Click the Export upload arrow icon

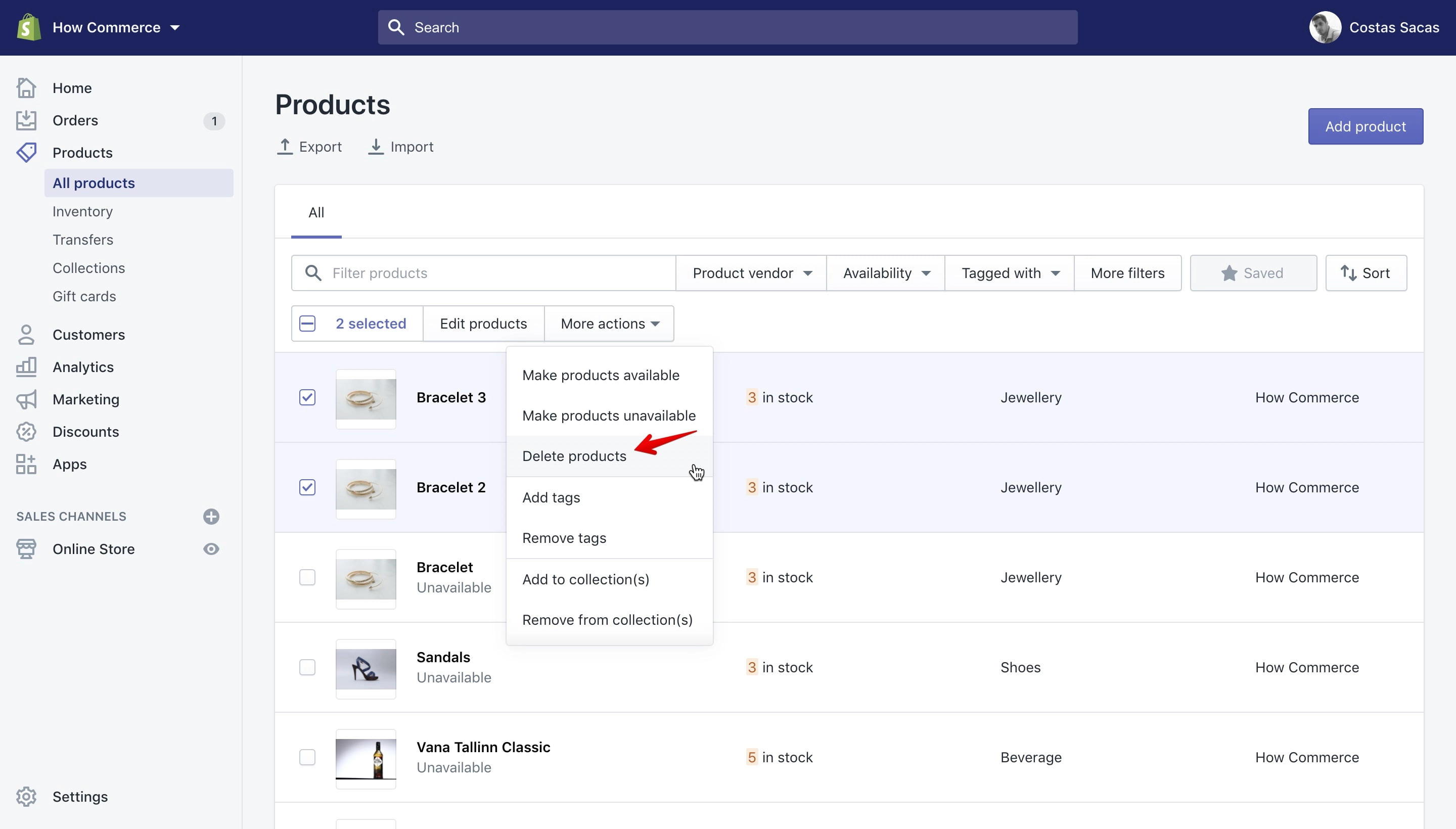[x=285, y=146]
